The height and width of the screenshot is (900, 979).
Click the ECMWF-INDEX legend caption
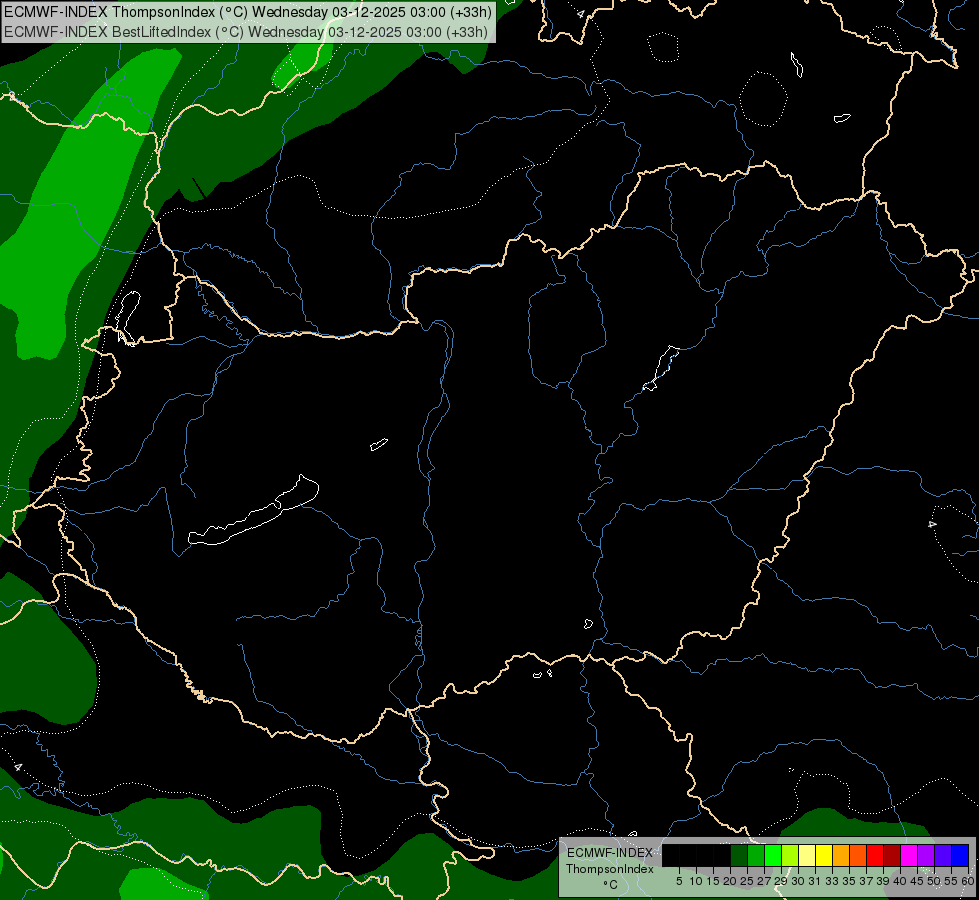[x=610, y=853]
